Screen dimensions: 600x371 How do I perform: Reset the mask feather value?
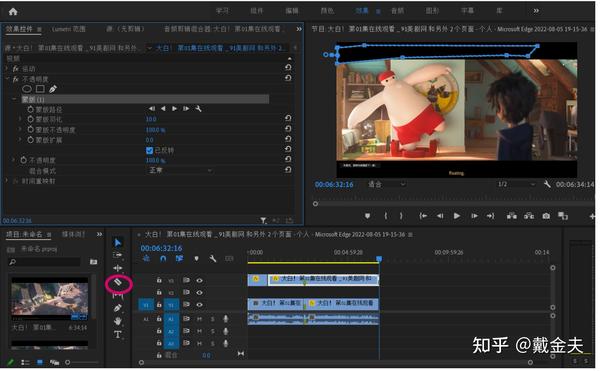click(x=288, y=119)
